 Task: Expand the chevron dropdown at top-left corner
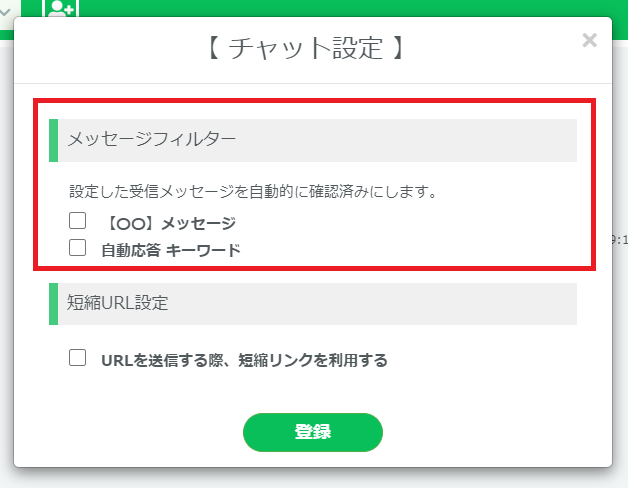5,12
